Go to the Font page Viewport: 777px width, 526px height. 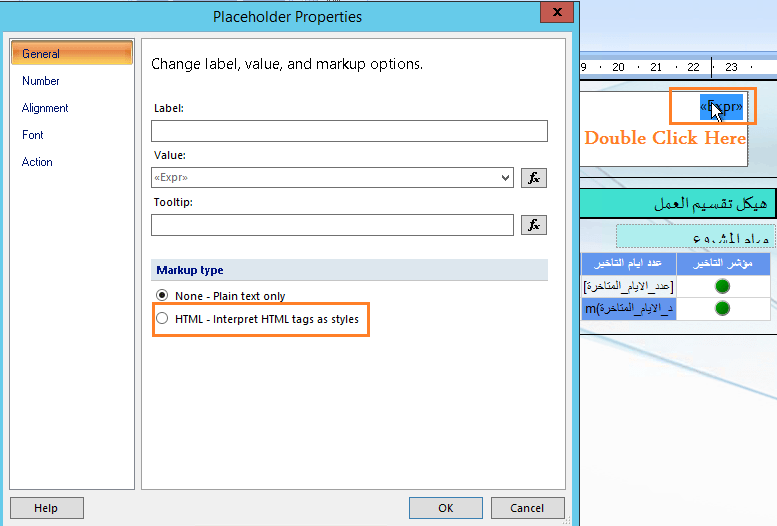coord(33,135)
